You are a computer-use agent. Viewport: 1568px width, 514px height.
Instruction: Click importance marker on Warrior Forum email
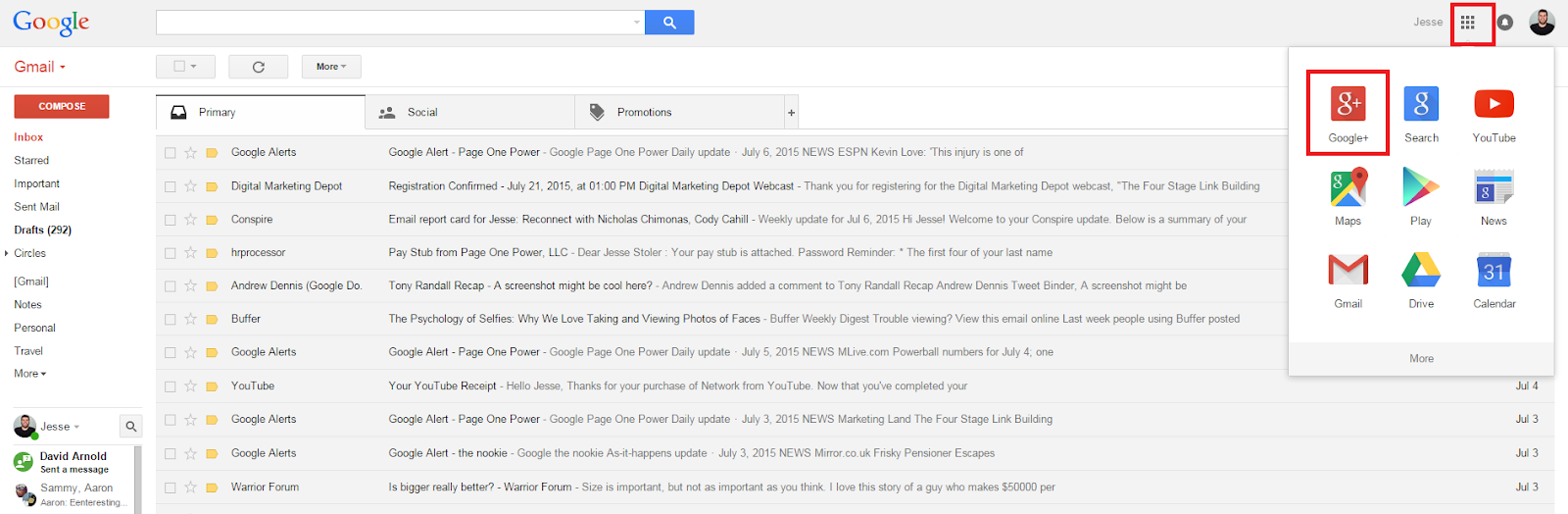tap(212, 488)
